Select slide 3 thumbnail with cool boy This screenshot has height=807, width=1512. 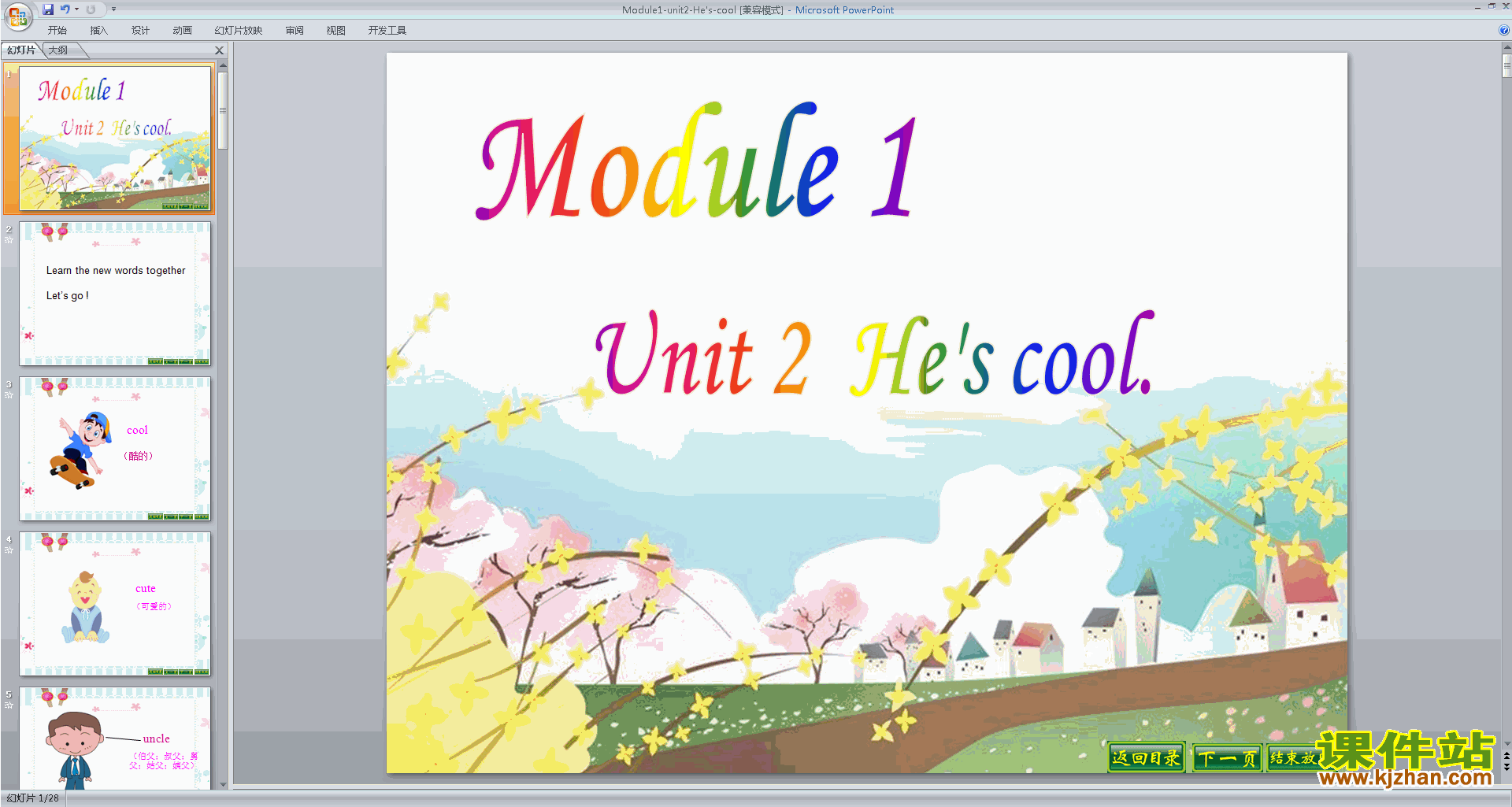click(x=115, y=449)
